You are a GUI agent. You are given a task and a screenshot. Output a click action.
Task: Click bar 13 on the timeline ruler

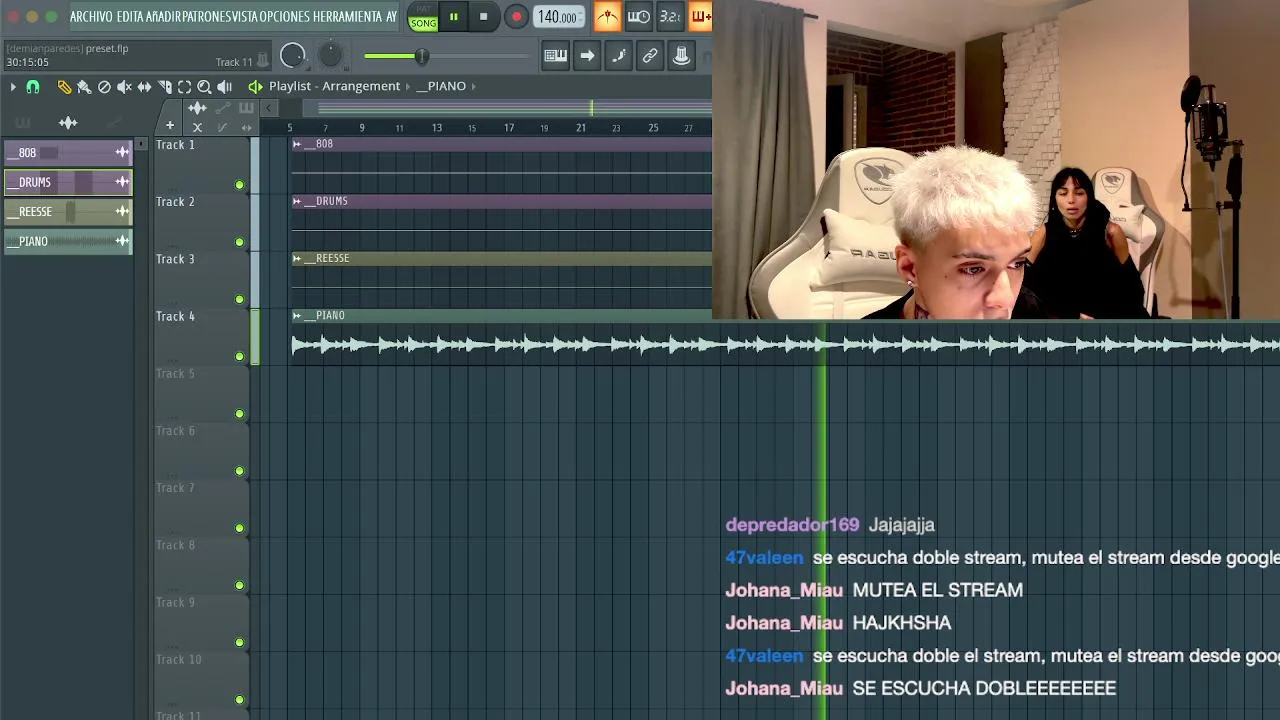[436, 128]
